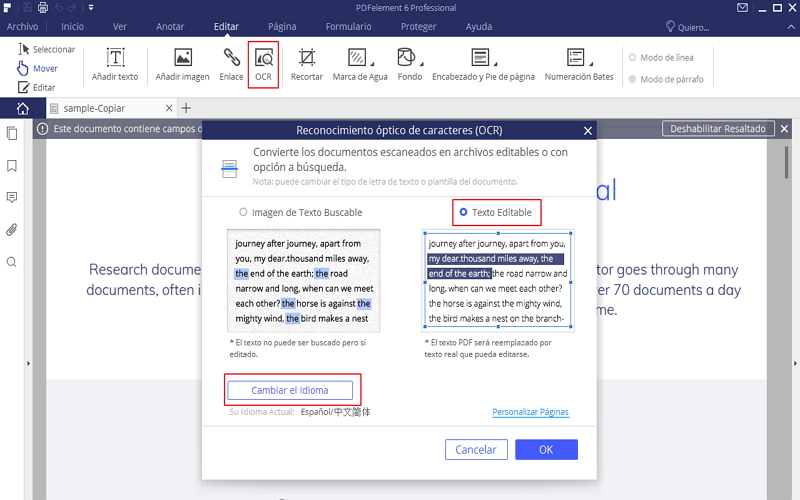Go to the home screen icon
The width and height of the screenshot is (800, 500).
pos(22,108)
